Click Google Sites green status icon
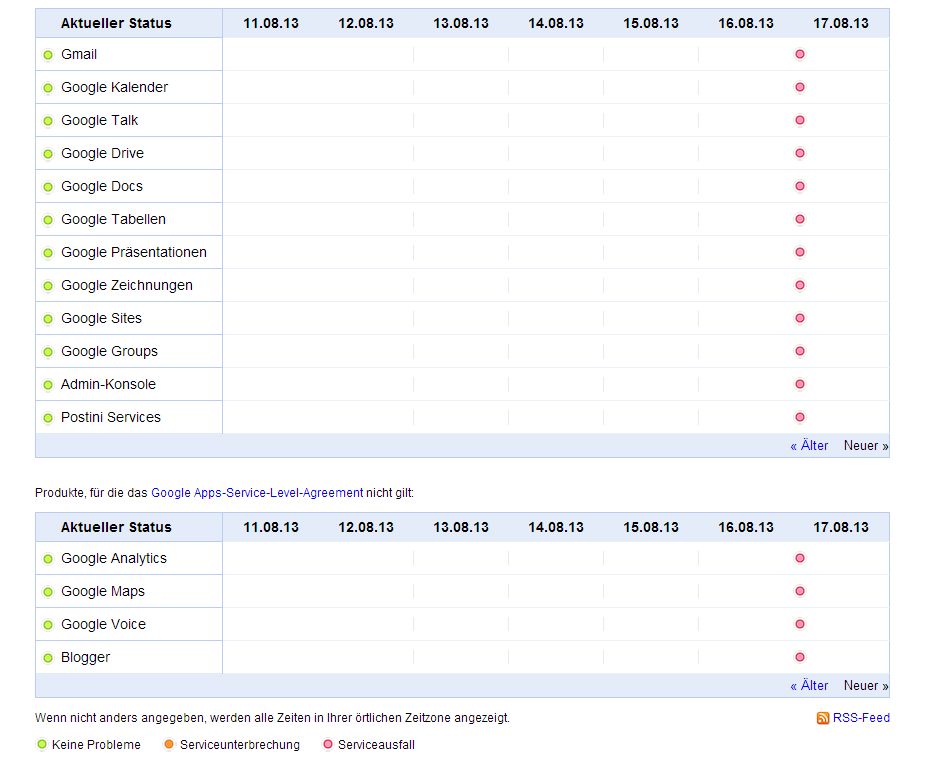The image size is (926, 758). 48,320
